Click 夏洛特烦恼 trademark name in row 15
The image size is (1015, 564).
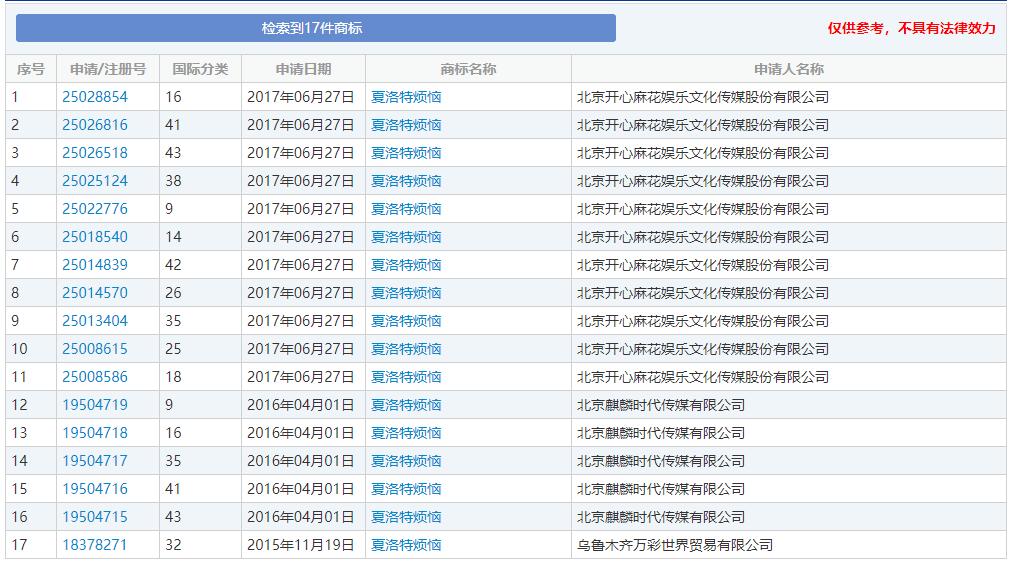(x=406, y=489)
